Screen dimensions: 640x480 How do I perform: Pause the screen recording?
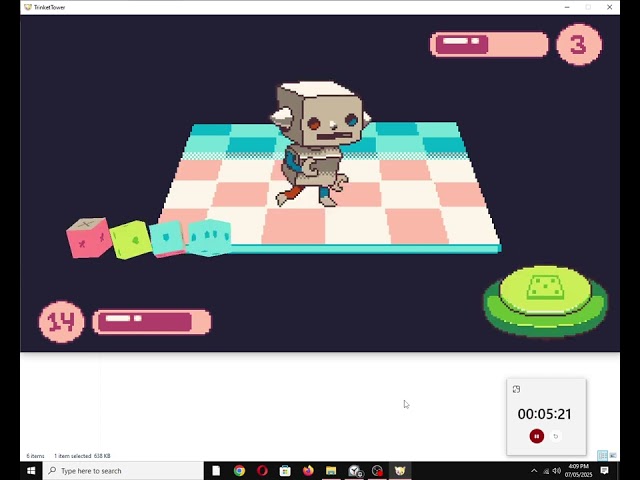pos(536,436)
